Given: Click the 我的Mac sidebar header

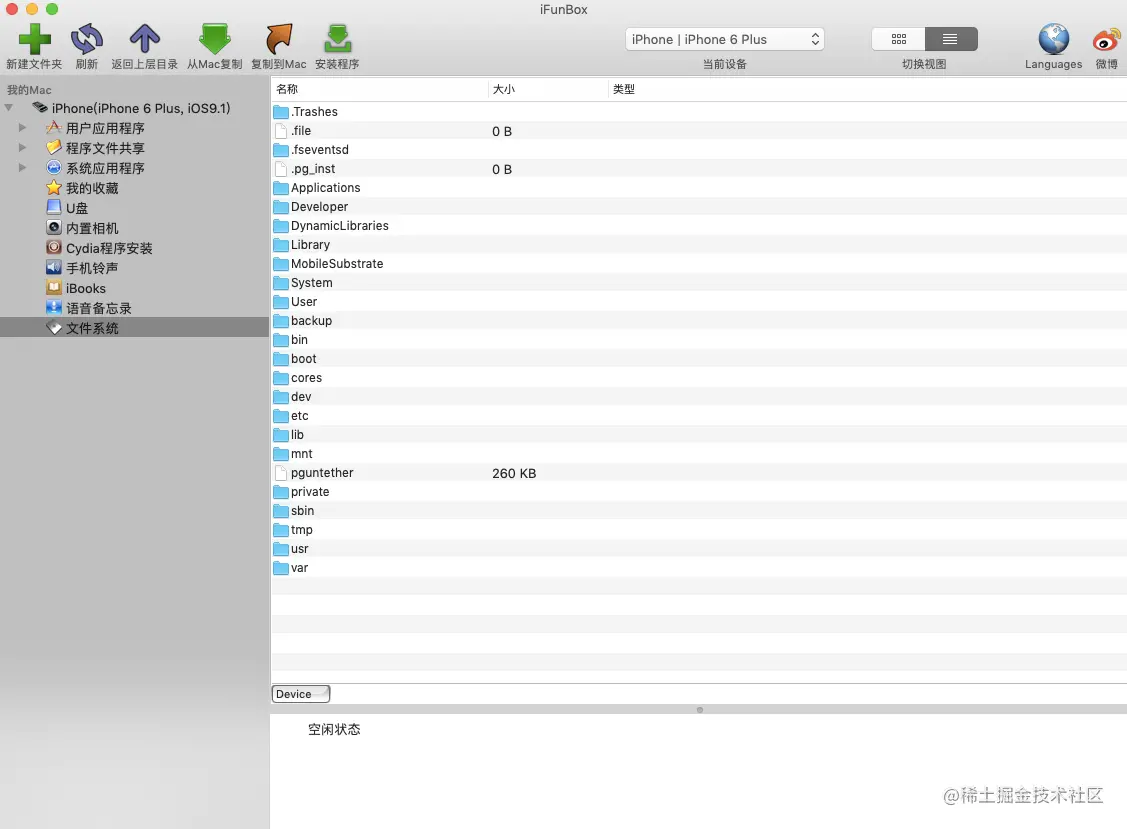Looking at the screenshot, I should pos(29,90).
